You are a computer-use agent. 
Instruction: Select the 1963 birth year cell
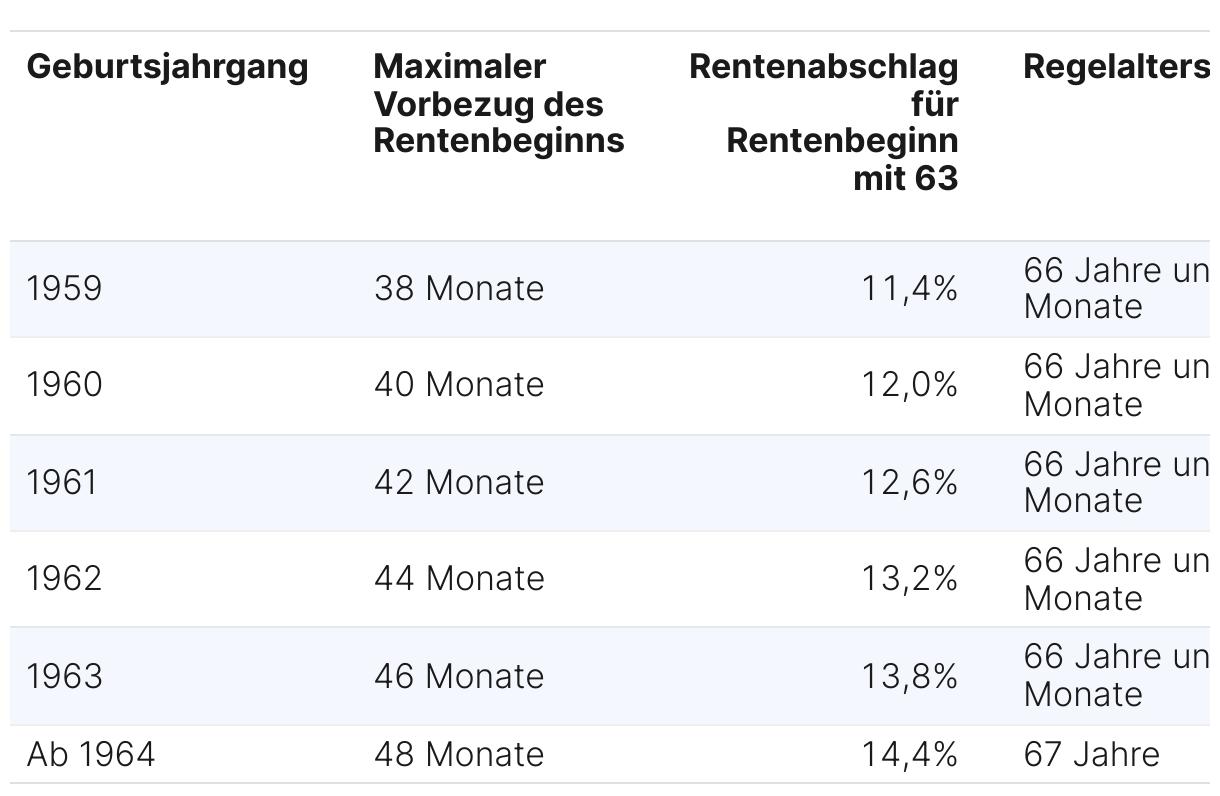pyautogui.click(x=64, y=677)
